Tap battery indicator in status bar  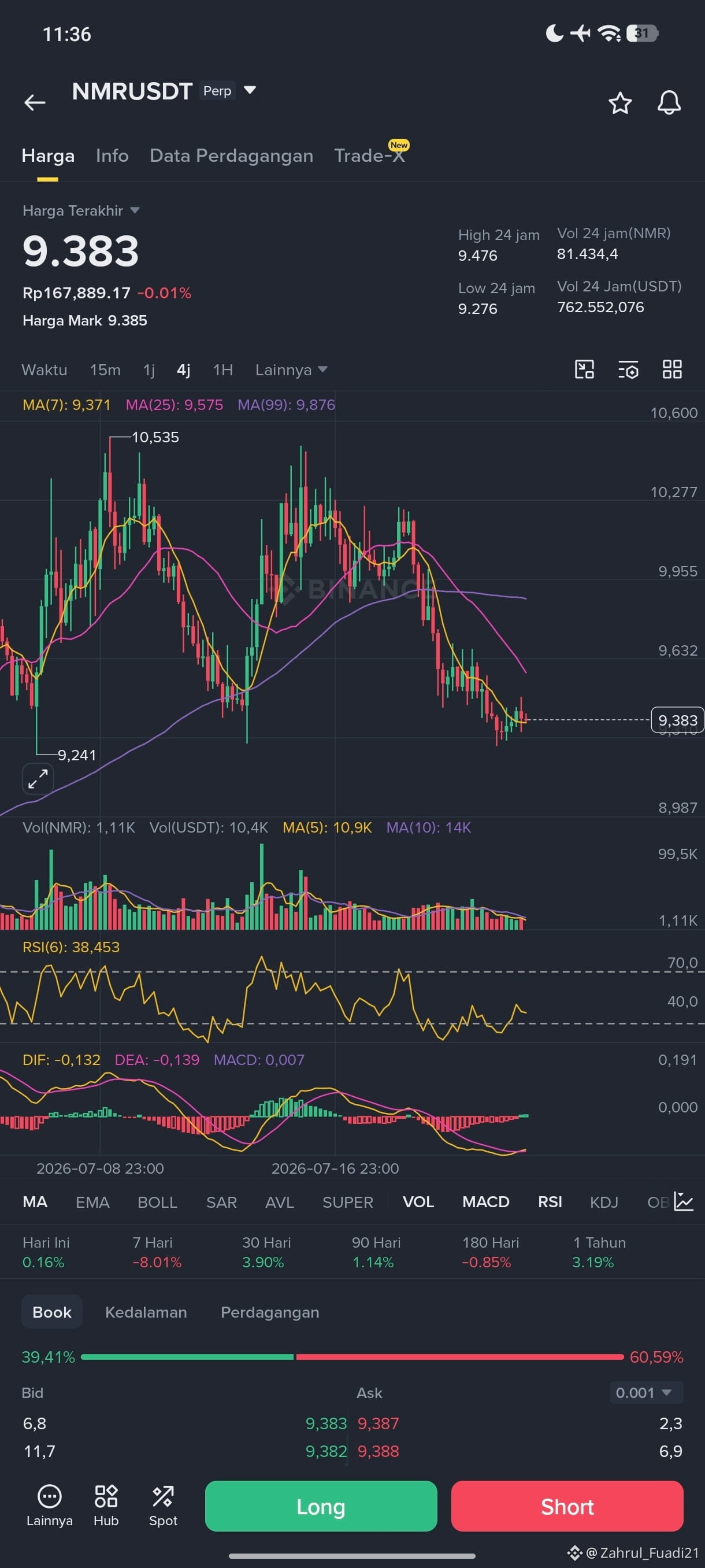[x=643, y=33]
